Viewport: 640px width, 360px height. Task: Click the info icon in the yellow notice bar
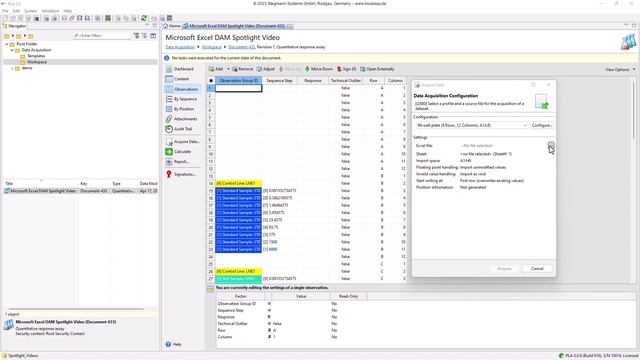click(x=167, y=58)
